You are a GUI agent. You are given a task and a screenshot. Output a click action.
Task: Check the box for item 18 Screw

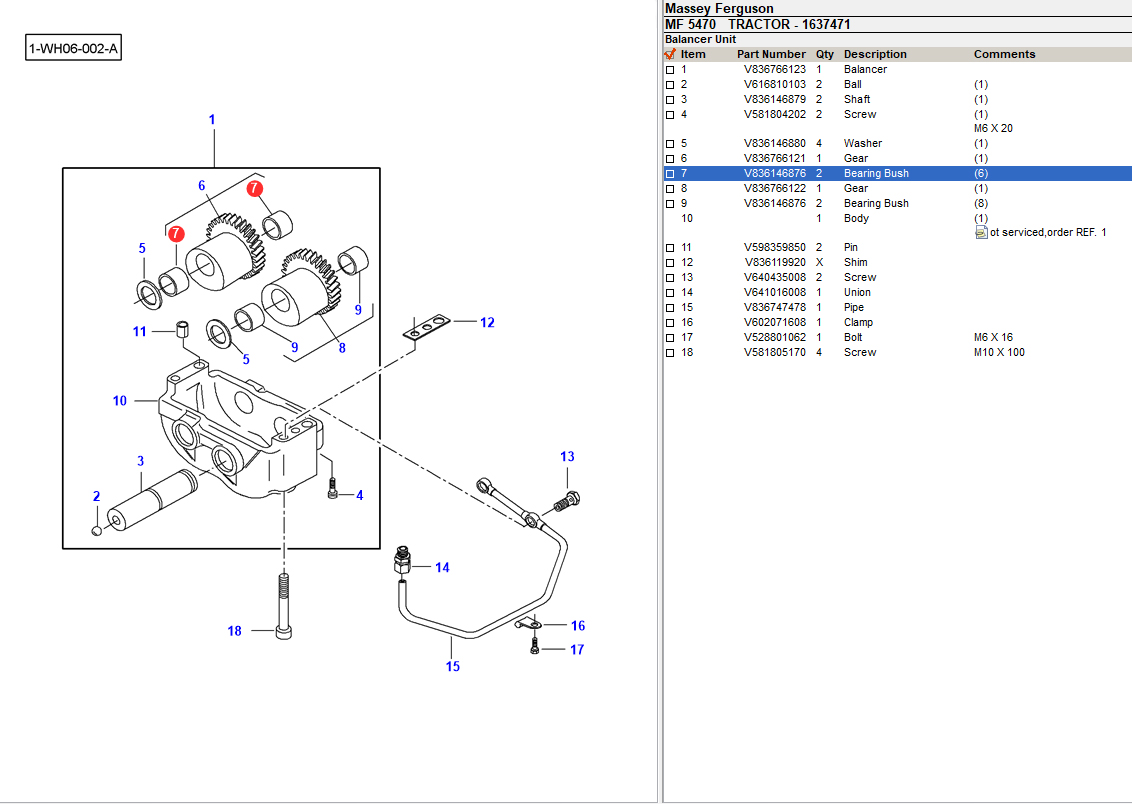click(x=670, y=353)
